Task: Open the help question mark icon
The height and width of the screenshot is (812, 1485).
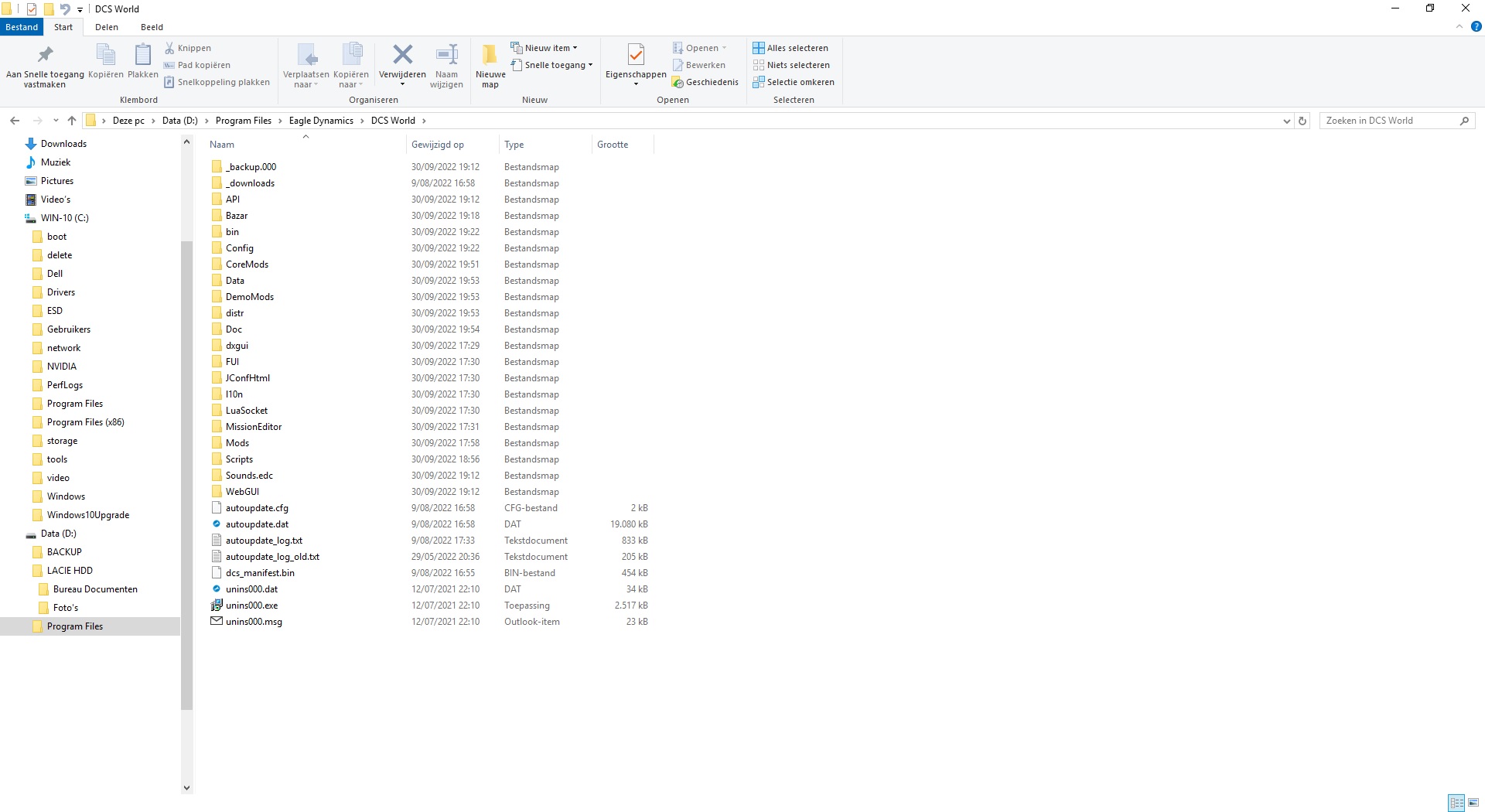Action: pos(1476,26)
